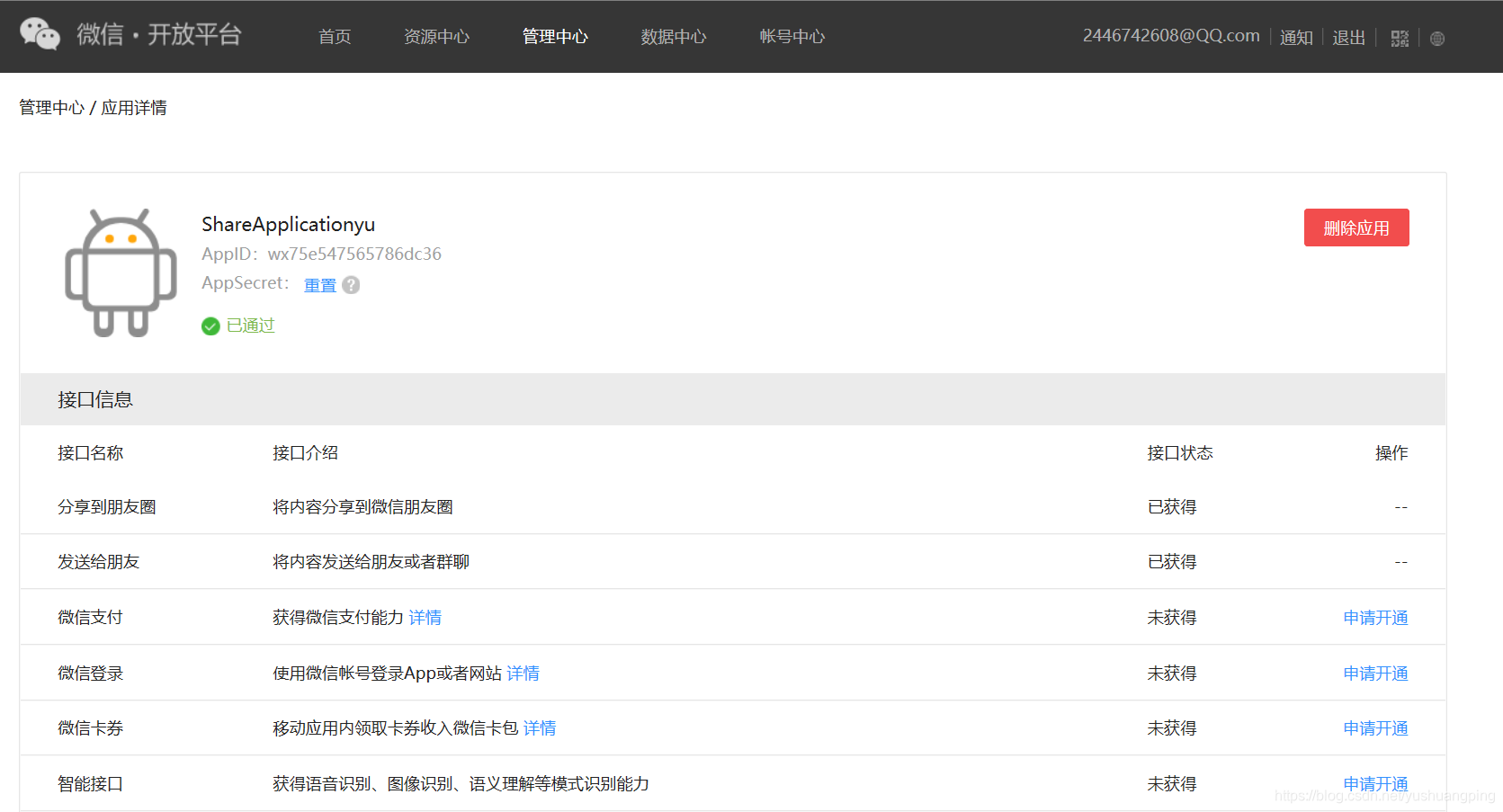The width and height of the screenshot is (1503, 812).
Task: Click the 微信支付 row name
Action: pos(90,618)
